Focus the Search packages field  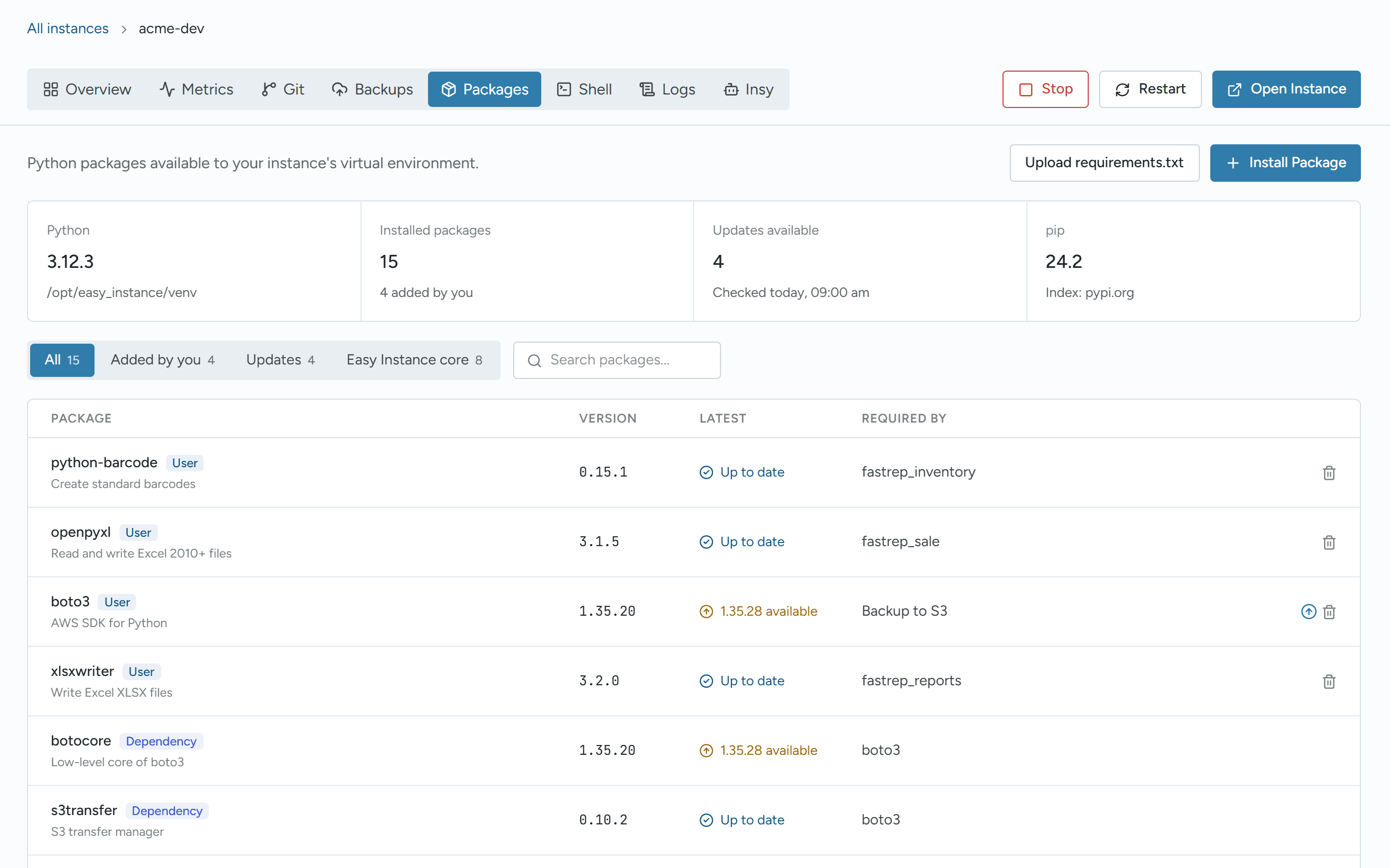(x=617, y=360)
